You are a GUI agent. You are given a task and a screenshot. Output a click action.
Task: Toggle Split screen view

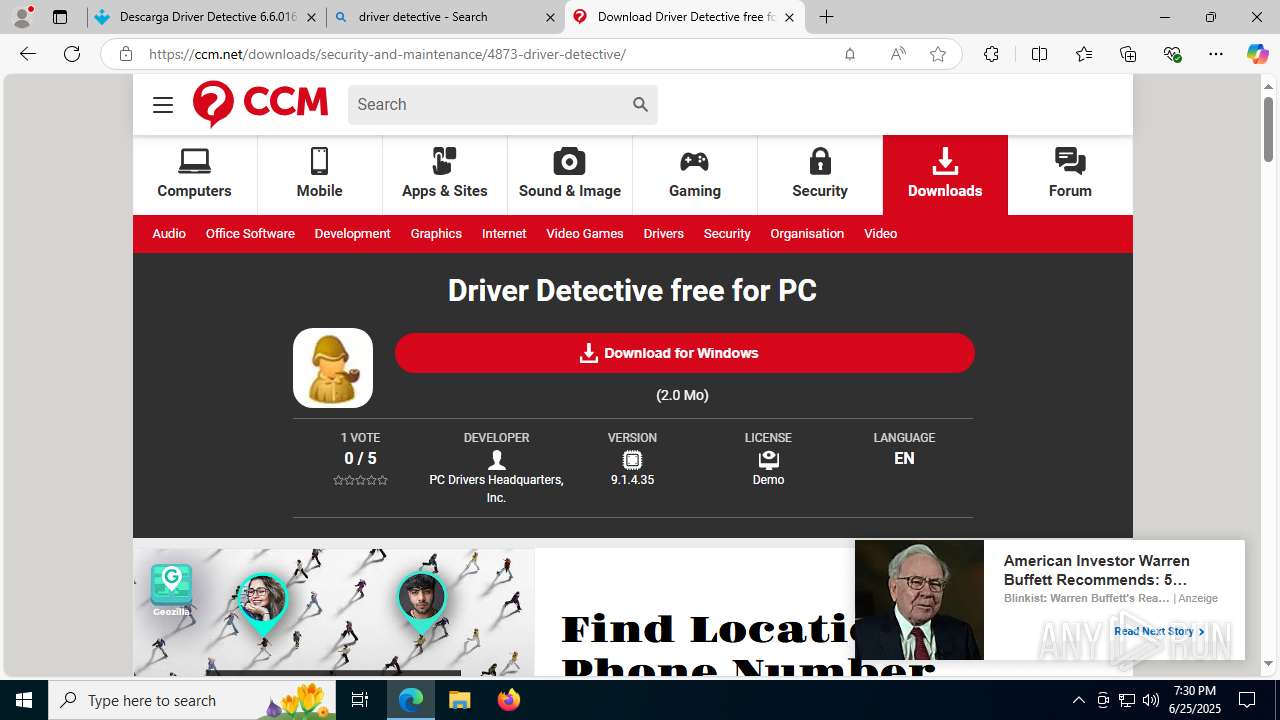[x=1039, y=54]
